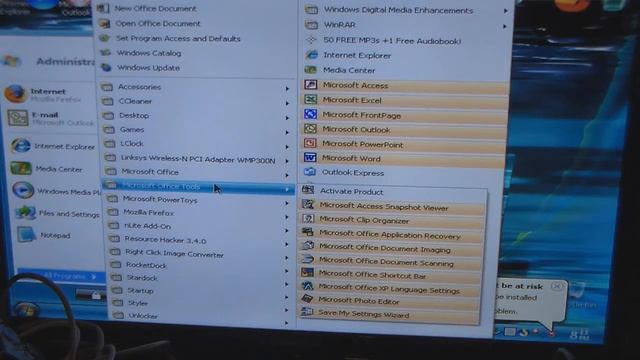Viewport: 640px width, 360px height.
Task: Click 50 FREE MP3s +1 Free Audiobook entry
Action: point(392,41)
